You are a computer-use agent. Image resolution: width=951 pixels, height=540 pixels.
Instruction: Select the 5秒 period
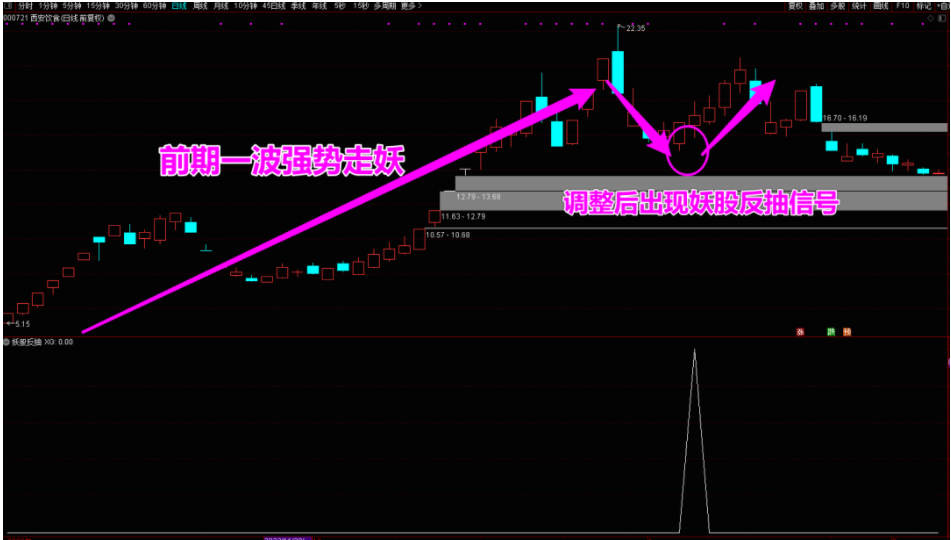(x=339, y=6)
